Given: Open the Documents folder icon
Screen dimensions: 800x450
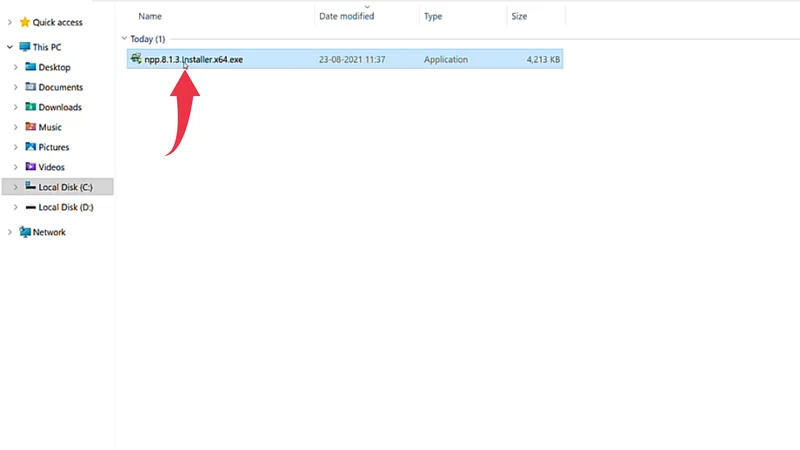Looking at the screenshot, I should (31, 87).
